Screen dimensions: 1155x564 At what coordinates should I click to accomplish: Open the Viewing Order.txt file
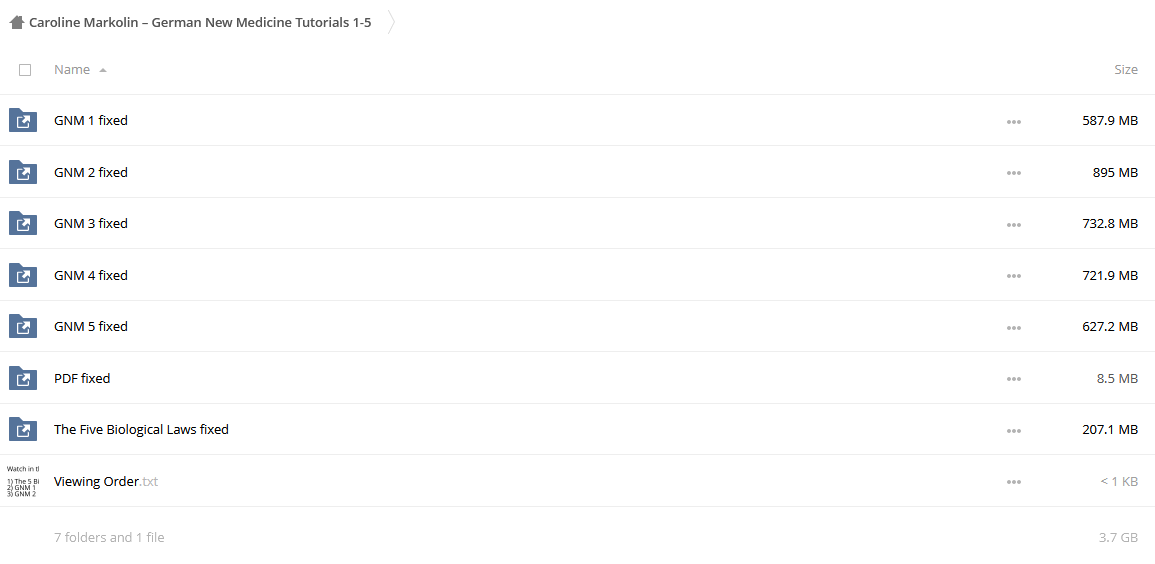tap(106, 481)
